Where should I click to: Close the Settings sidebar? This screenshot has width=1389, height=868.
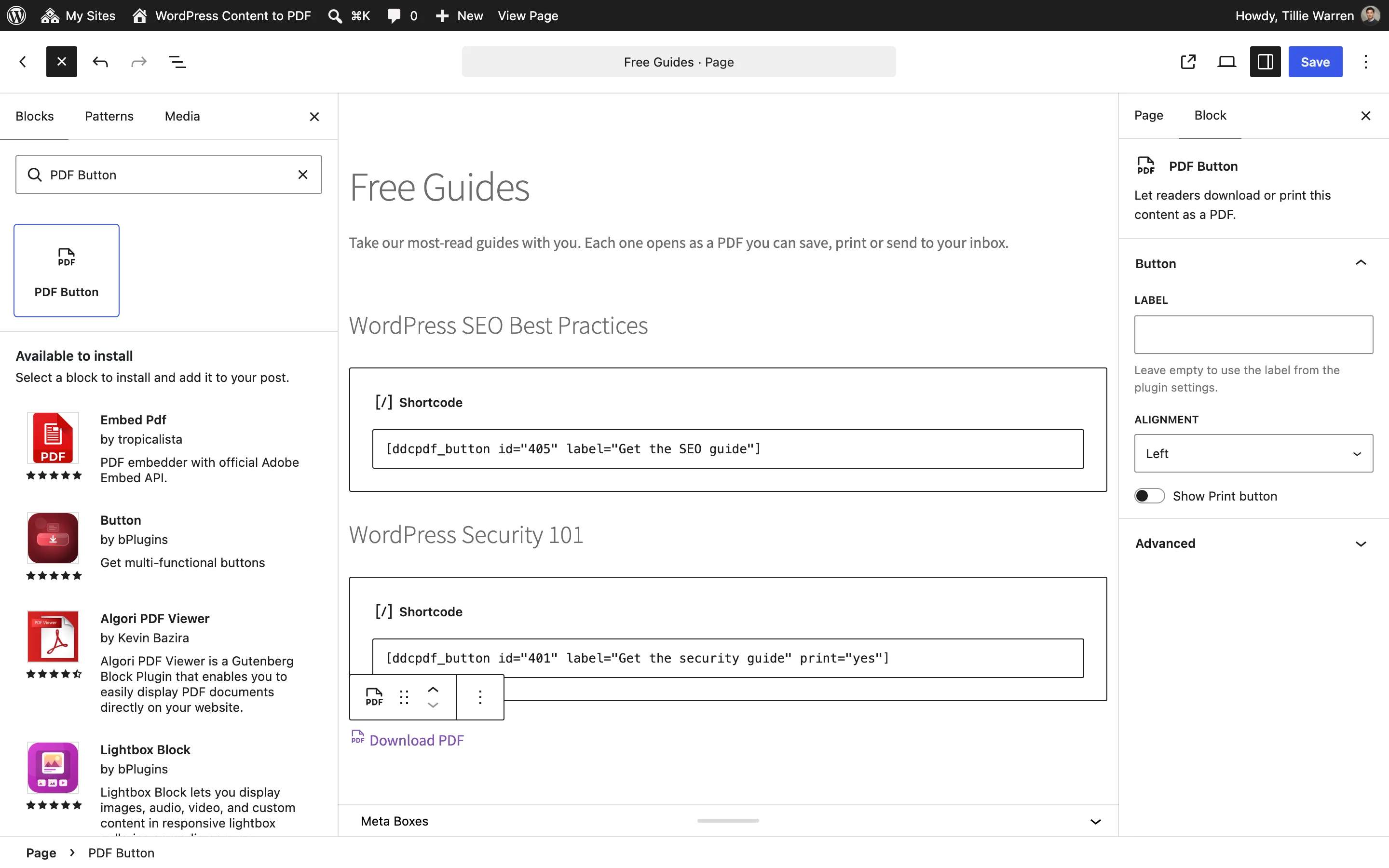[x=1365, y=116]
